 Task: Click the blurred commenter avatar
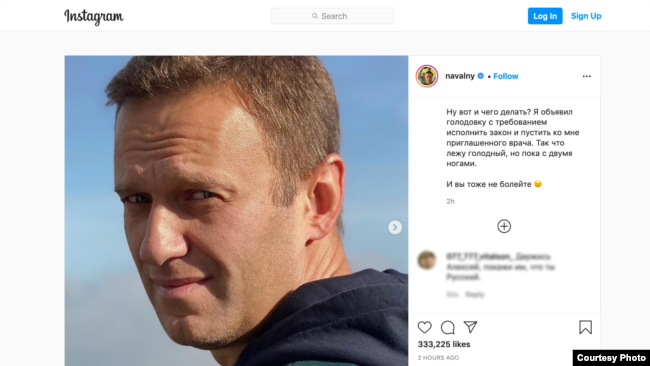click(x=427, y=260)
